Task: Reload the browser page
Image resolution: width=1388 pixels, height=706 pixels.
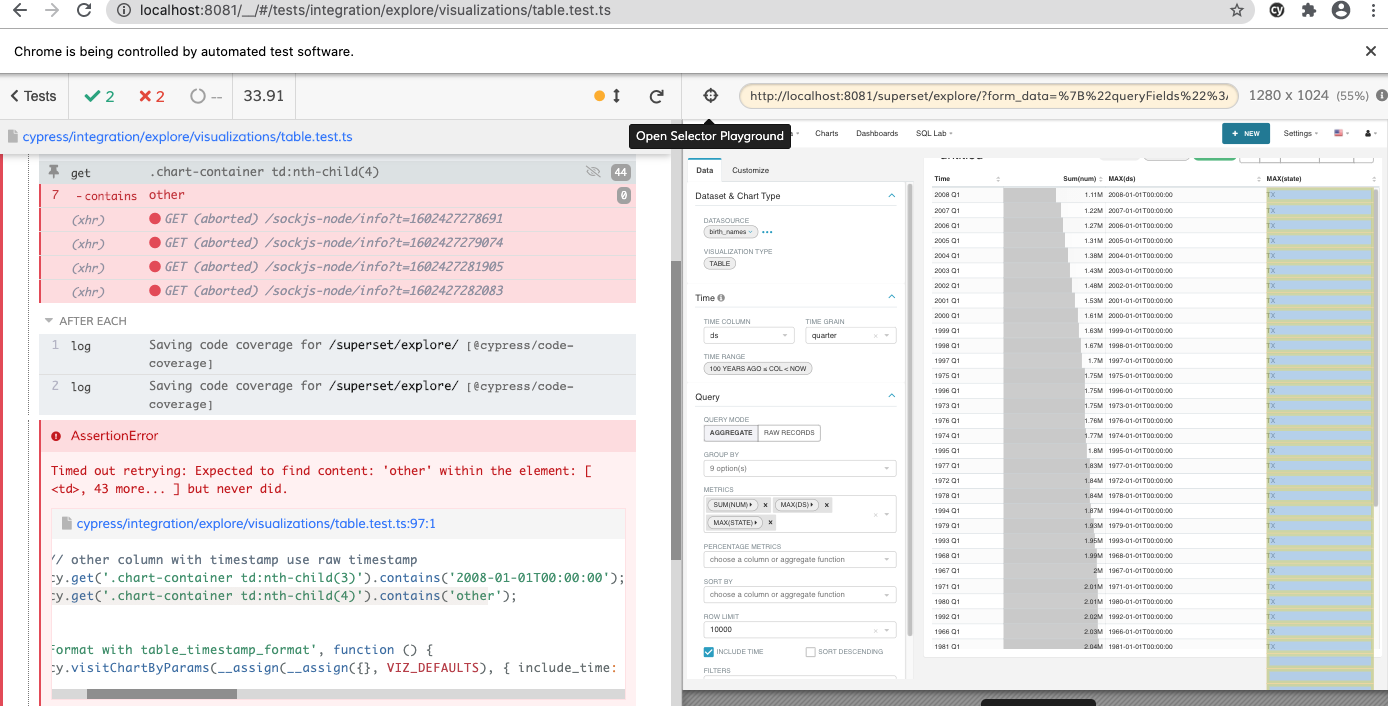Action: (x=85, y=11)
